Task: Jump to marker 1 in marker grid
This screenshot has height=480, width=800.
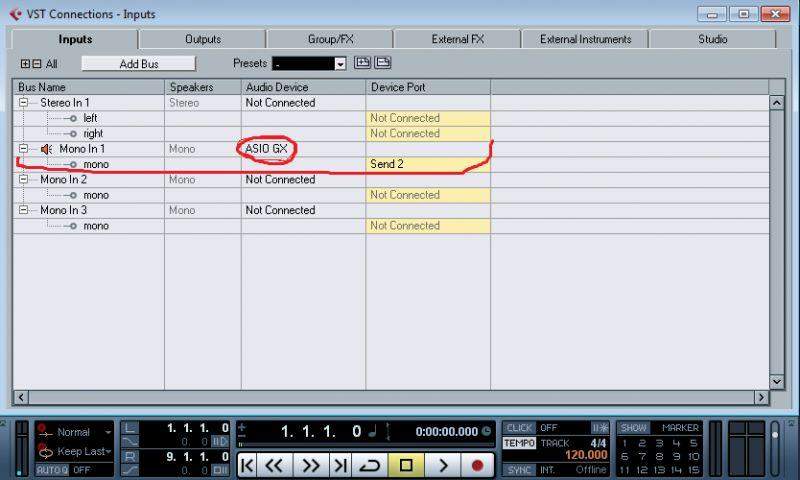Action: tap(624, 443)
